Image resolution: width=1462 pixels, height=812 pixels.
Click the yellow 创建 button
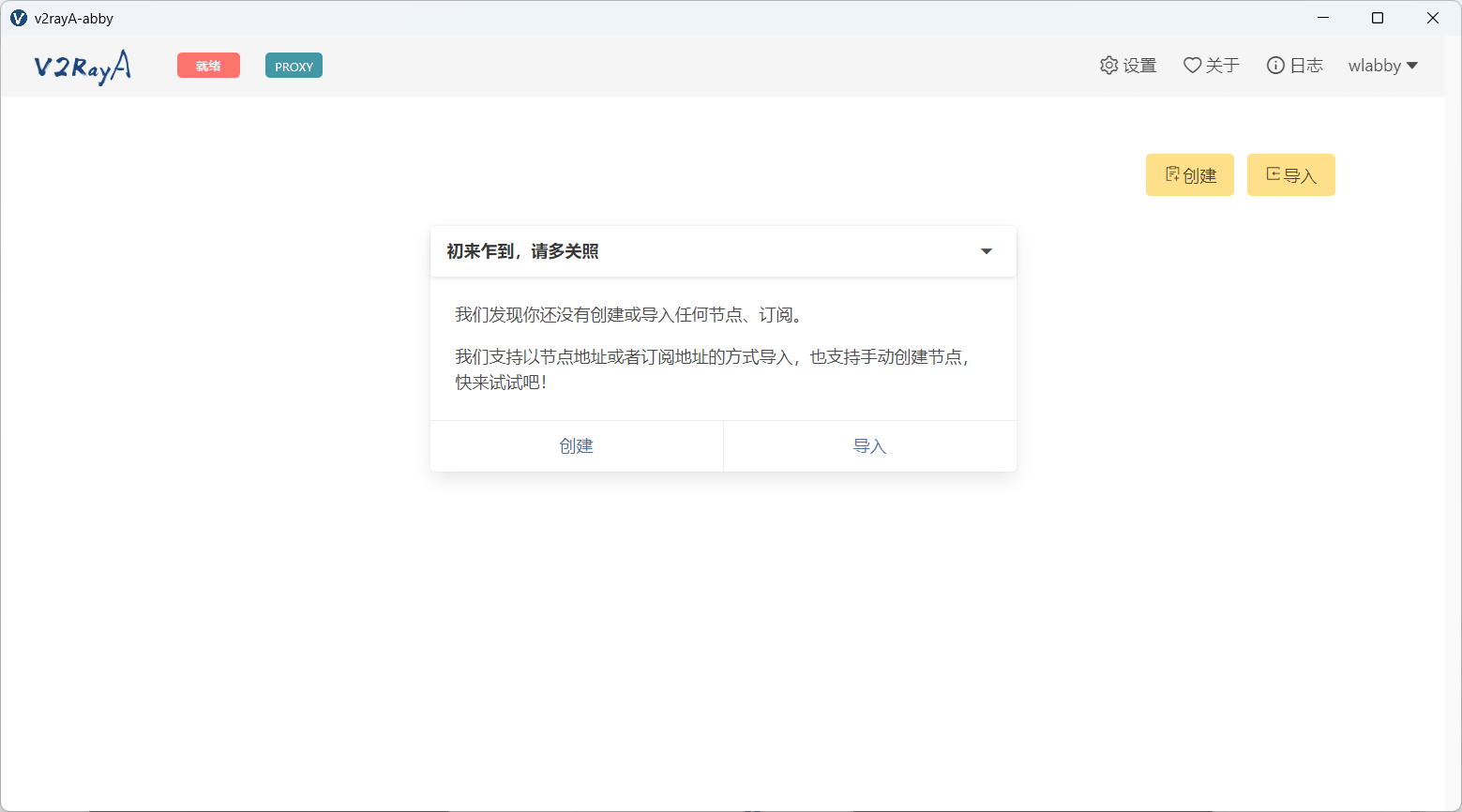click(1190, 175)
